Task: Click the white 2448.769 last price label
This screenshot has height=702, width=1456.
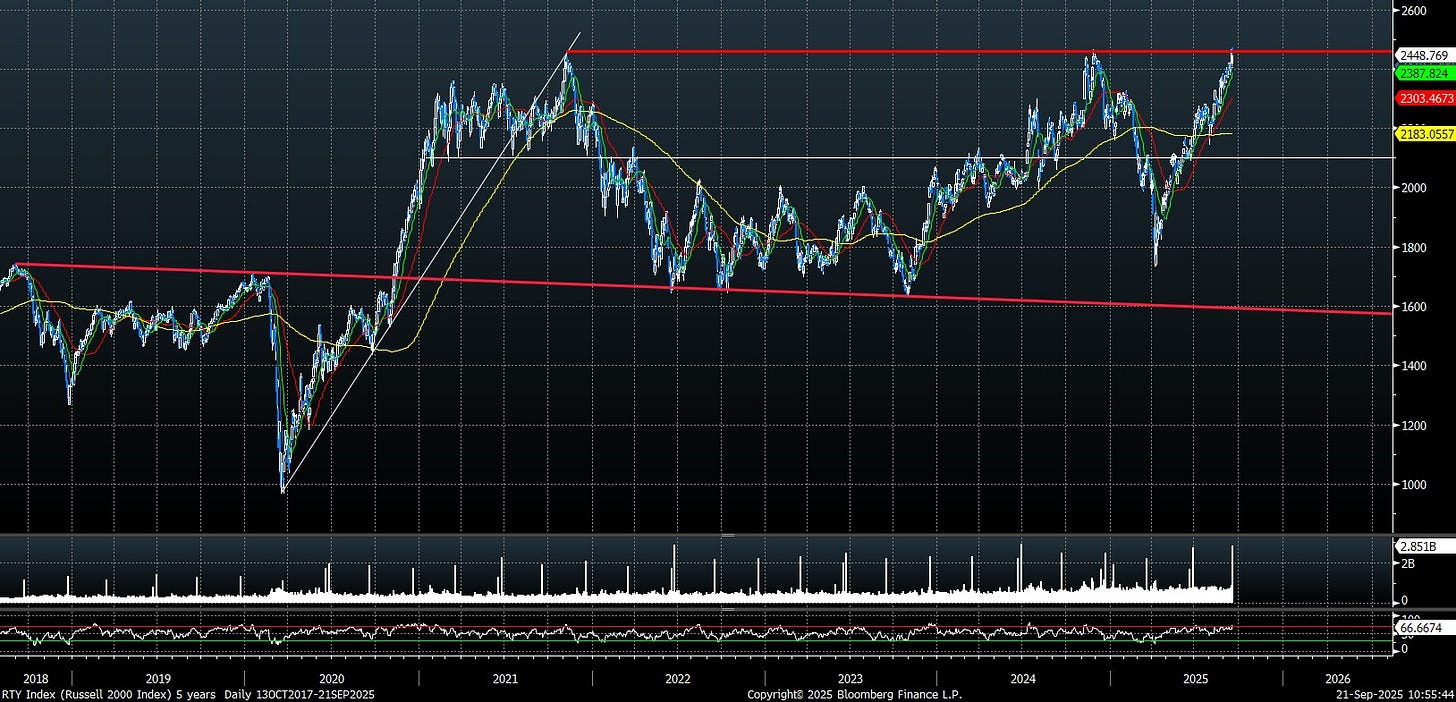Action: 1425,56
